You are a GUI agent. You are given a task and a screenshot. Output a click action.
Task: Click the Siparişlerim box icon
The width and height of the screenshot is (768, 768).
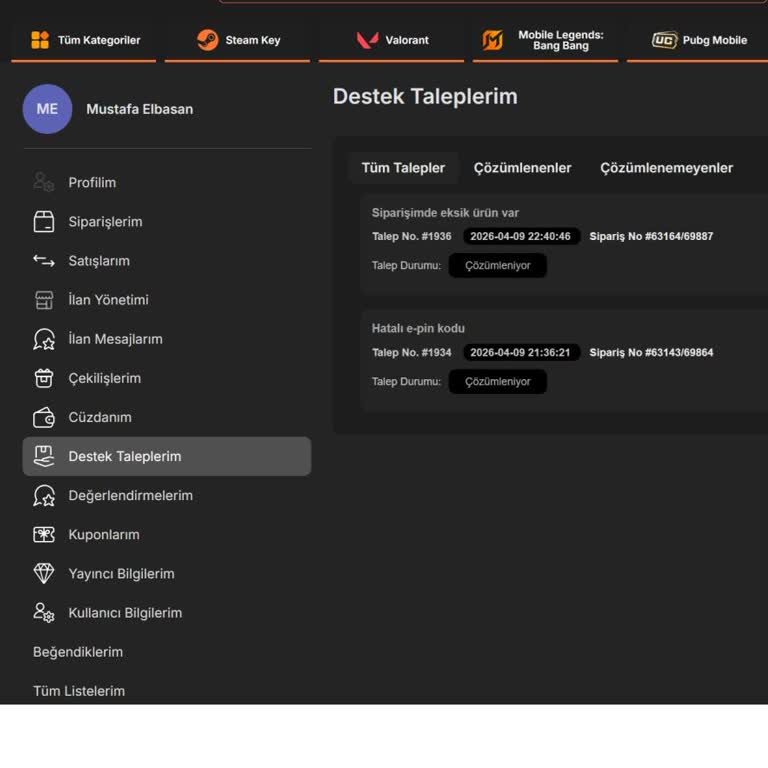click(x=44, y=221)
